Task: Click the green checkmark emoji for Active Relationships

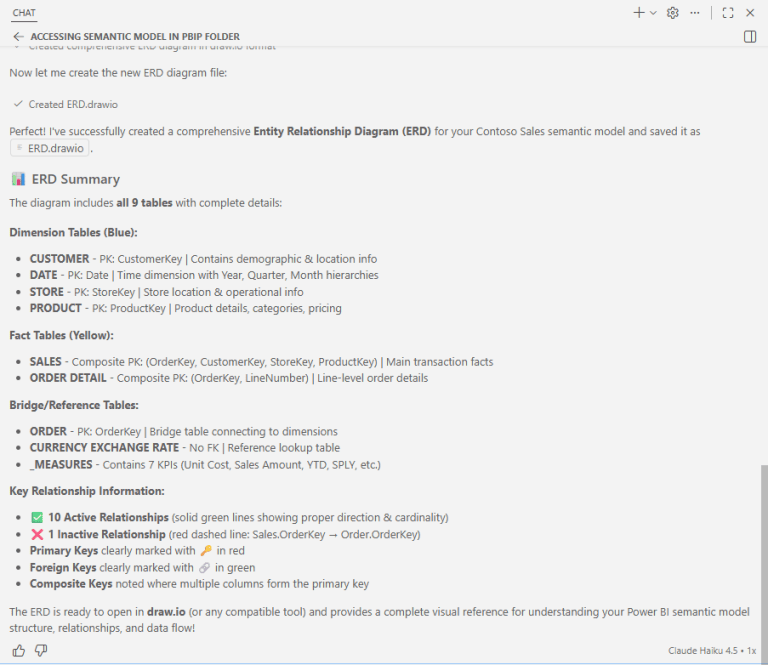Action: click(37, 518)
